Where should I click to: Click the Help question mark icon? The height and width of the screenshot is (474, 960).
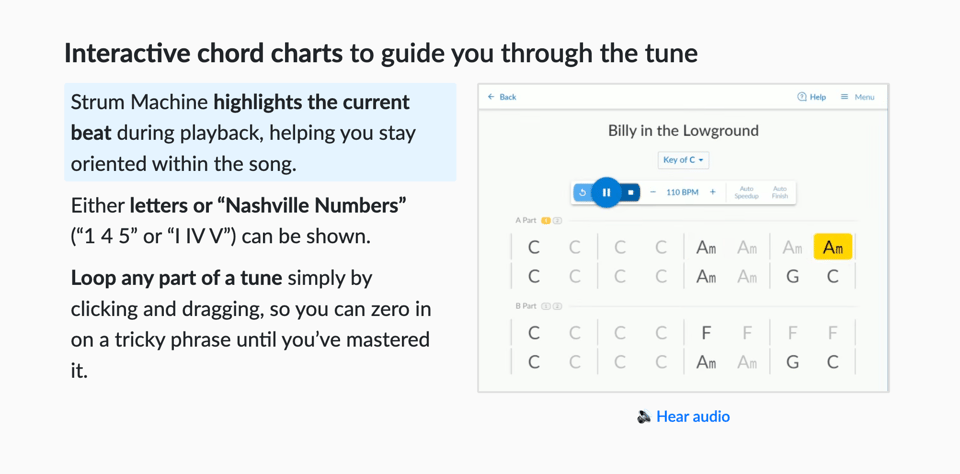(801, 97)
